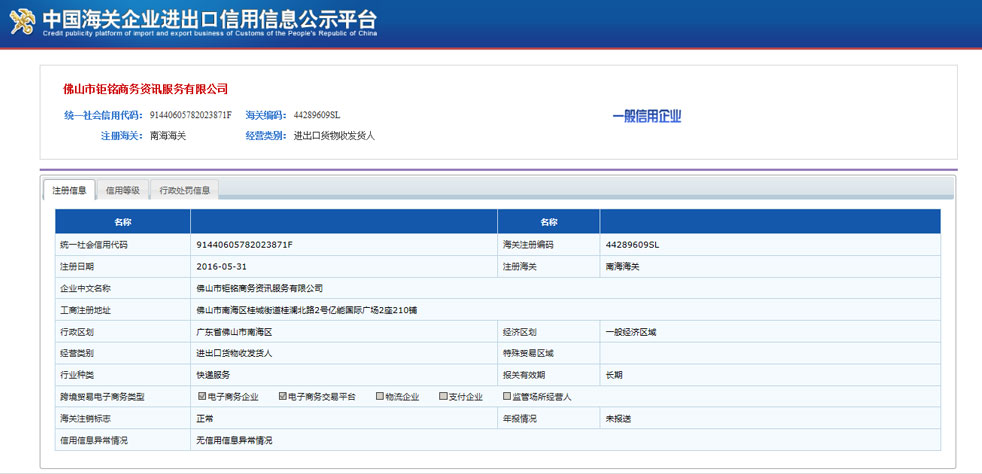Click the second 名称 column header
The width and height of the screenshot is (982, 474).
tap(549, 222)
